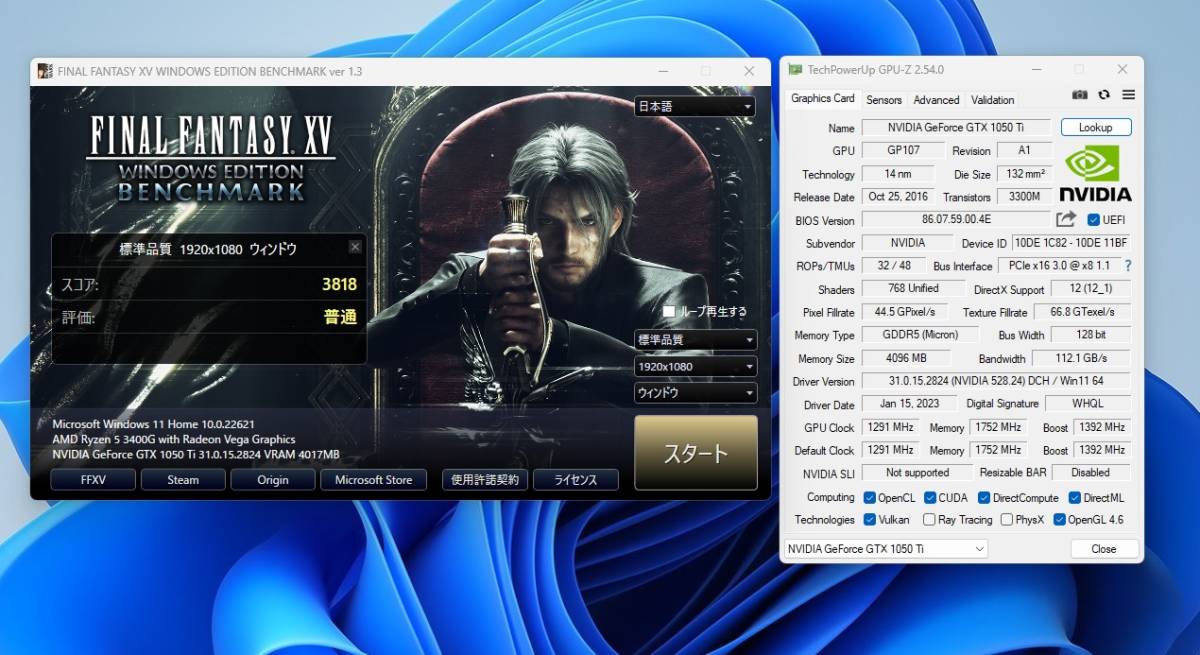Switch to the Graphics Card tab

(x=823, y=98)
